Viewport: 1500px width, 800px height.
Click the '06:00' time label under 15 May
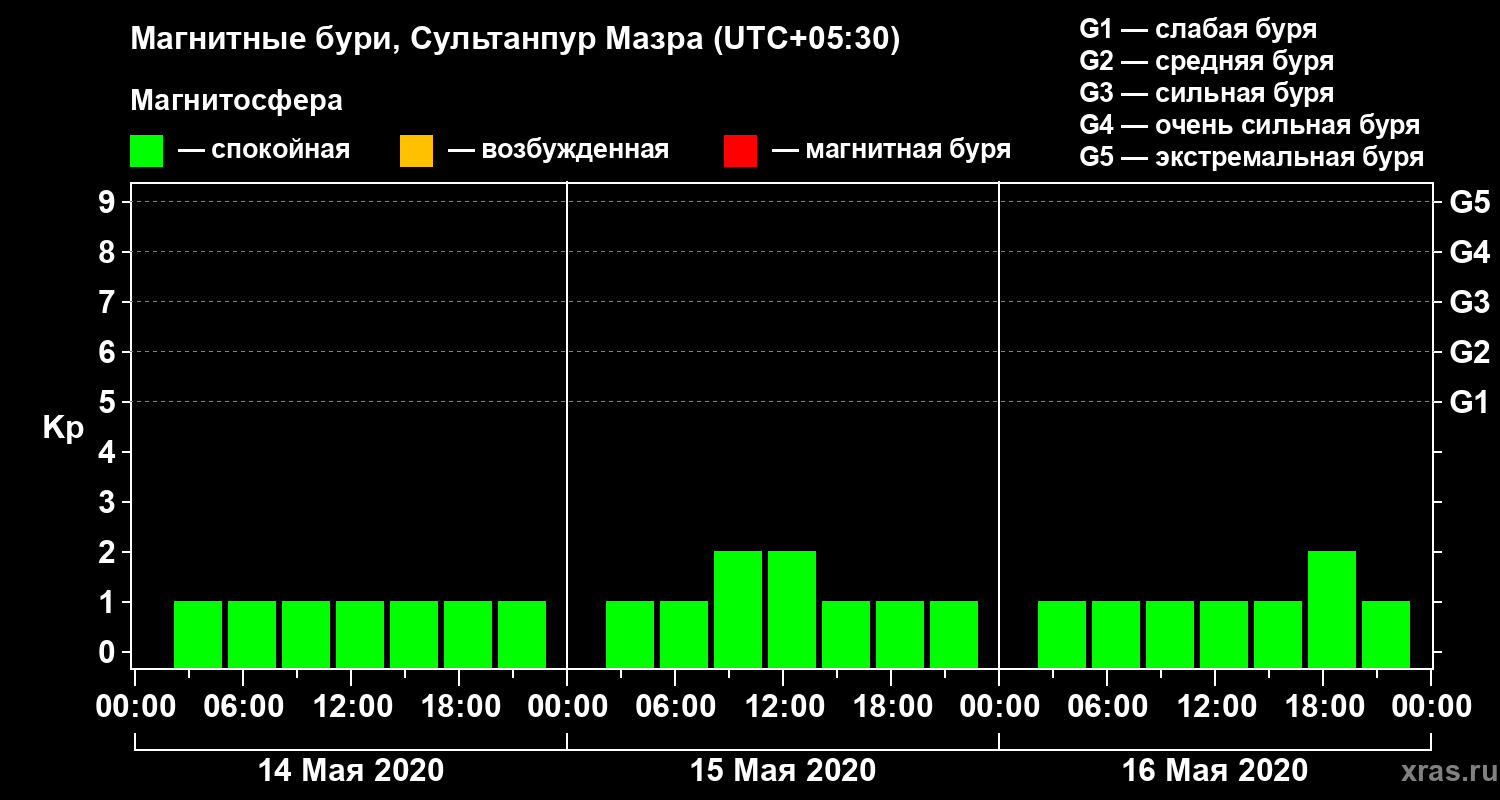click(676, 707)
